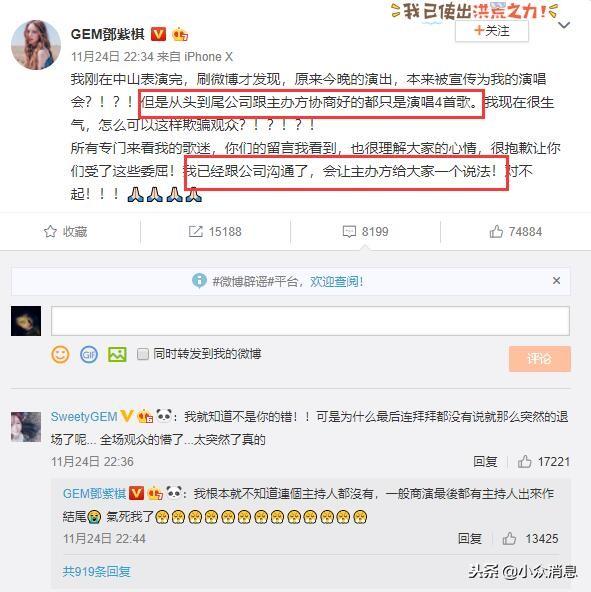Submit the comment with 评论 button
Screen dimensions: 591x592
coord(540,359)
